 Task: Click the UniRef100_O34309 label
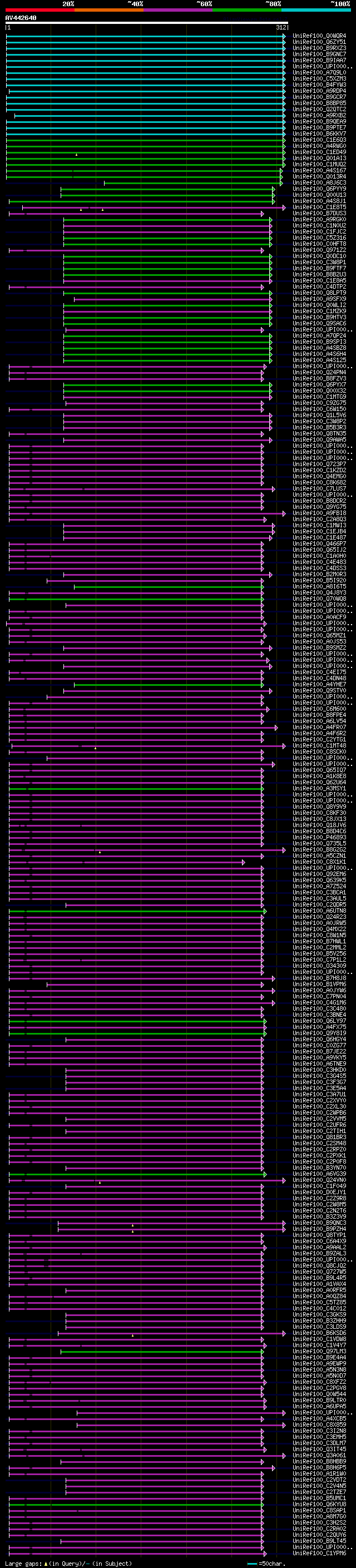319,966
